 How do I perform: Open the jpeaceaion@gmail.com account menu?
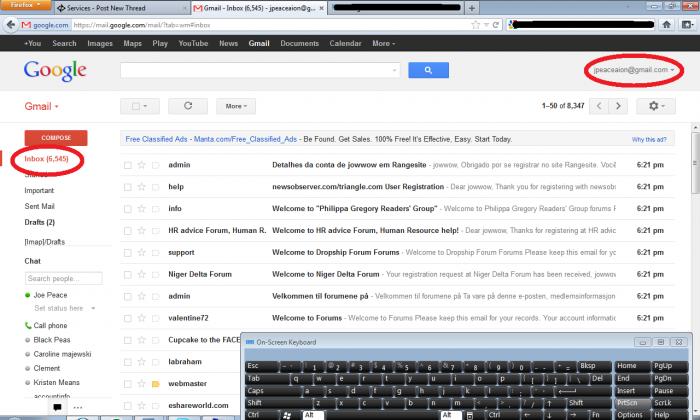(633, 70)
